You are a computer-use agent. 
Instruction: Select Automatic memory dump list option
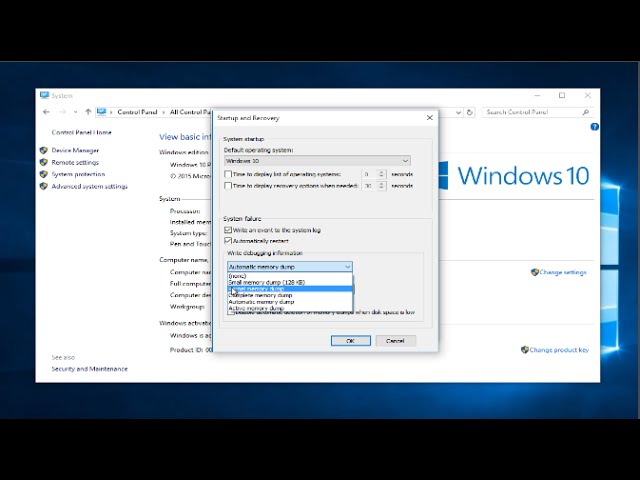click(290, 302)
